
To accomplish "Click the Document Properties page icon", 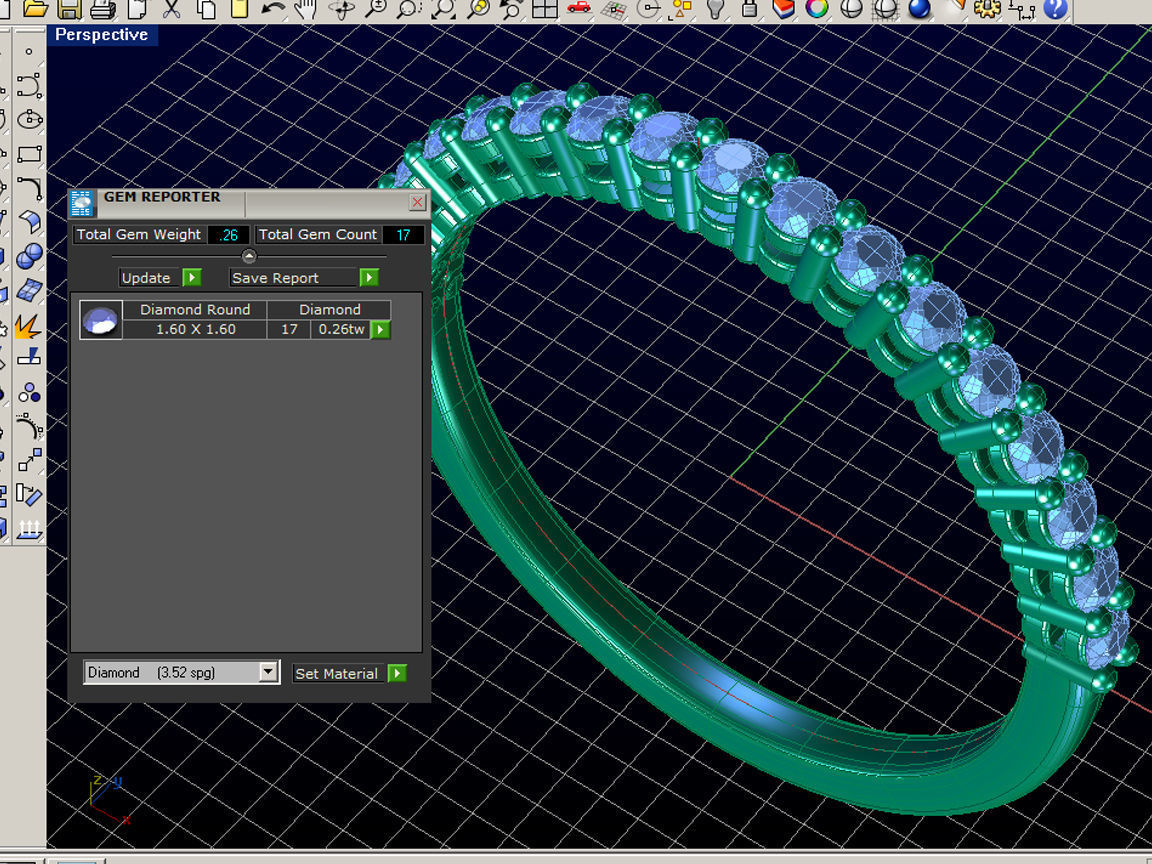I will [x=137, y=9].
